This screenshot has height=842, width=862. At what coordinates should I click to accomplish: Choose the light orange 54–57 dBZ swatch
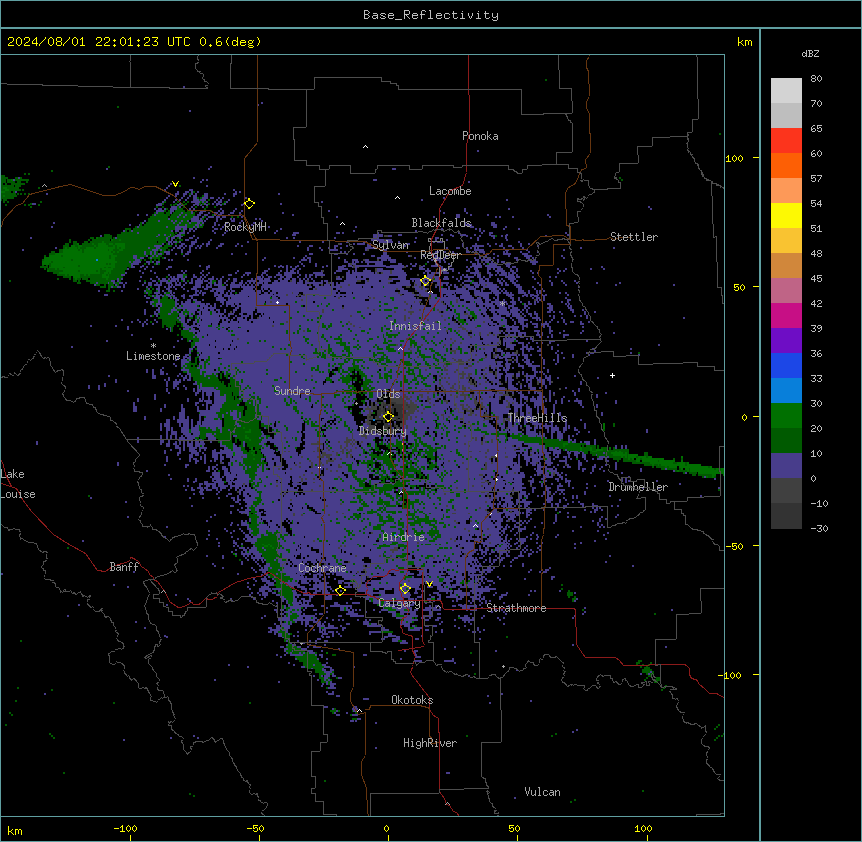786,191
